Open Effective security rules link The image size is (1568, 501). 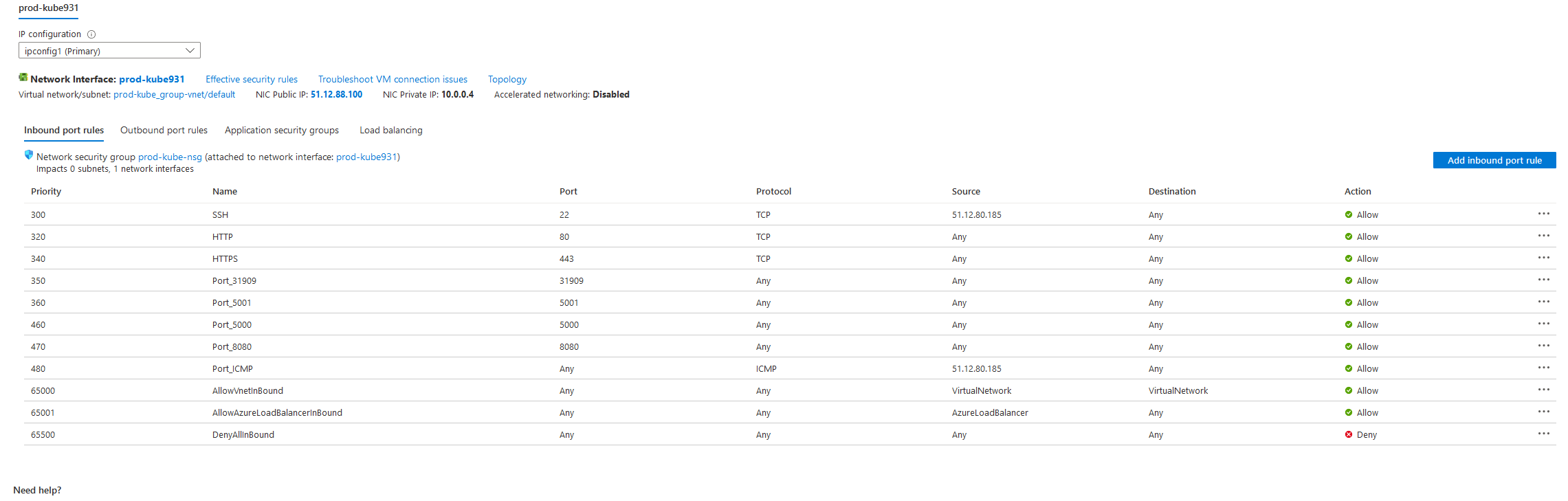[x=252, y=80]
